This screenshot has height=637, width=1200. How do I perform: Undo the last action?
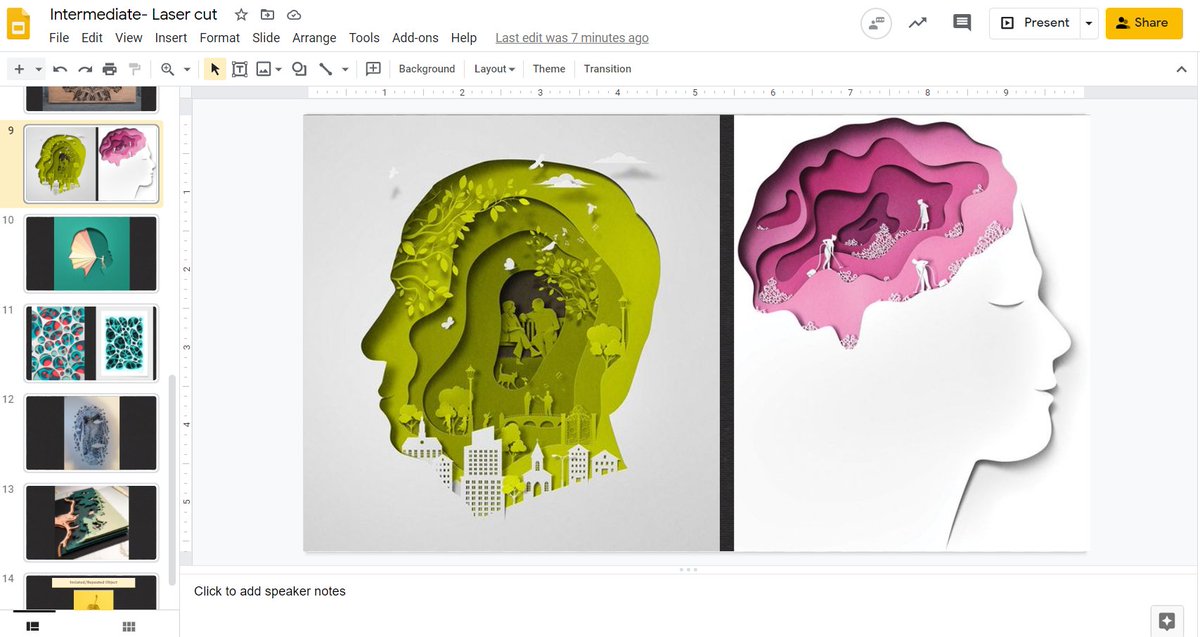(60, 69)
